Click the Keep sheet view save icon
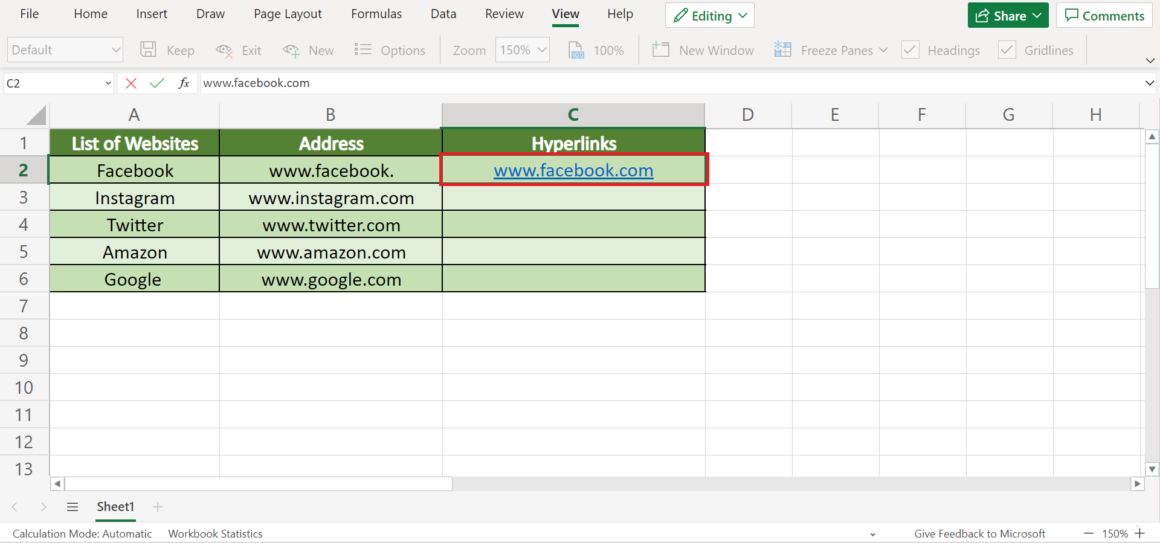 [149, 50]
